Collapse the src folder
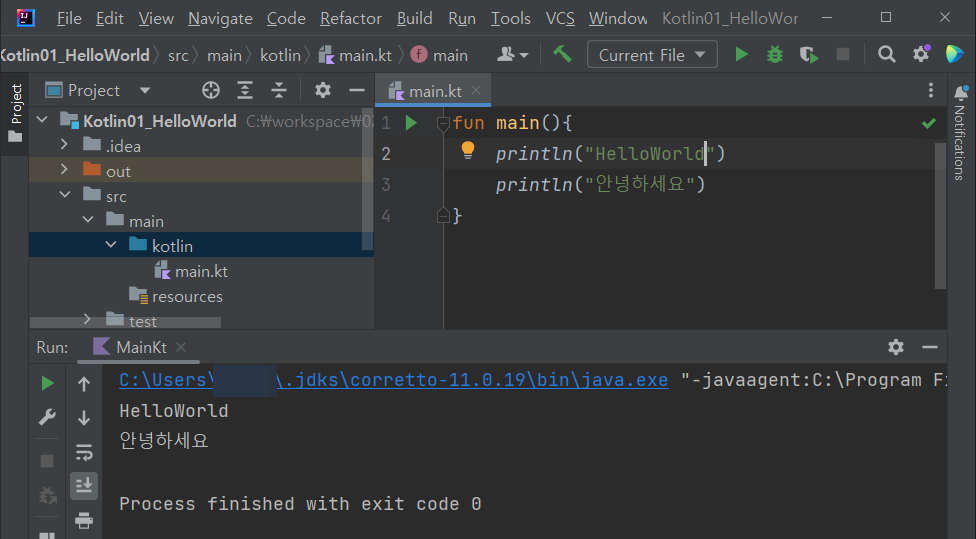The width and height of the screenshot is (976, 539). [65, 194]
